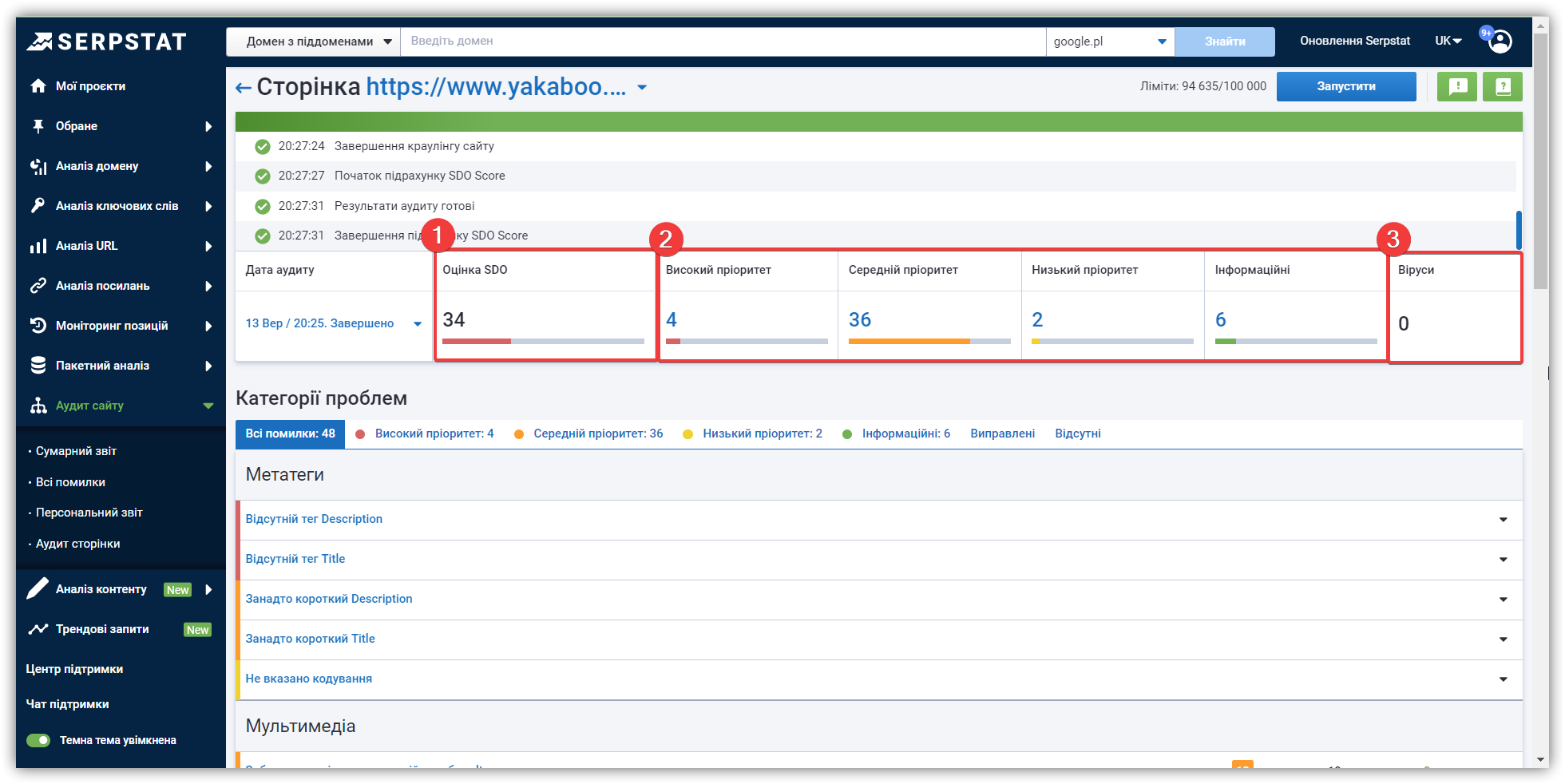This screenshot has height=784, width=1565.
Task: Click the trend line icon for Трендові запити
Action: tap(38, 629)
